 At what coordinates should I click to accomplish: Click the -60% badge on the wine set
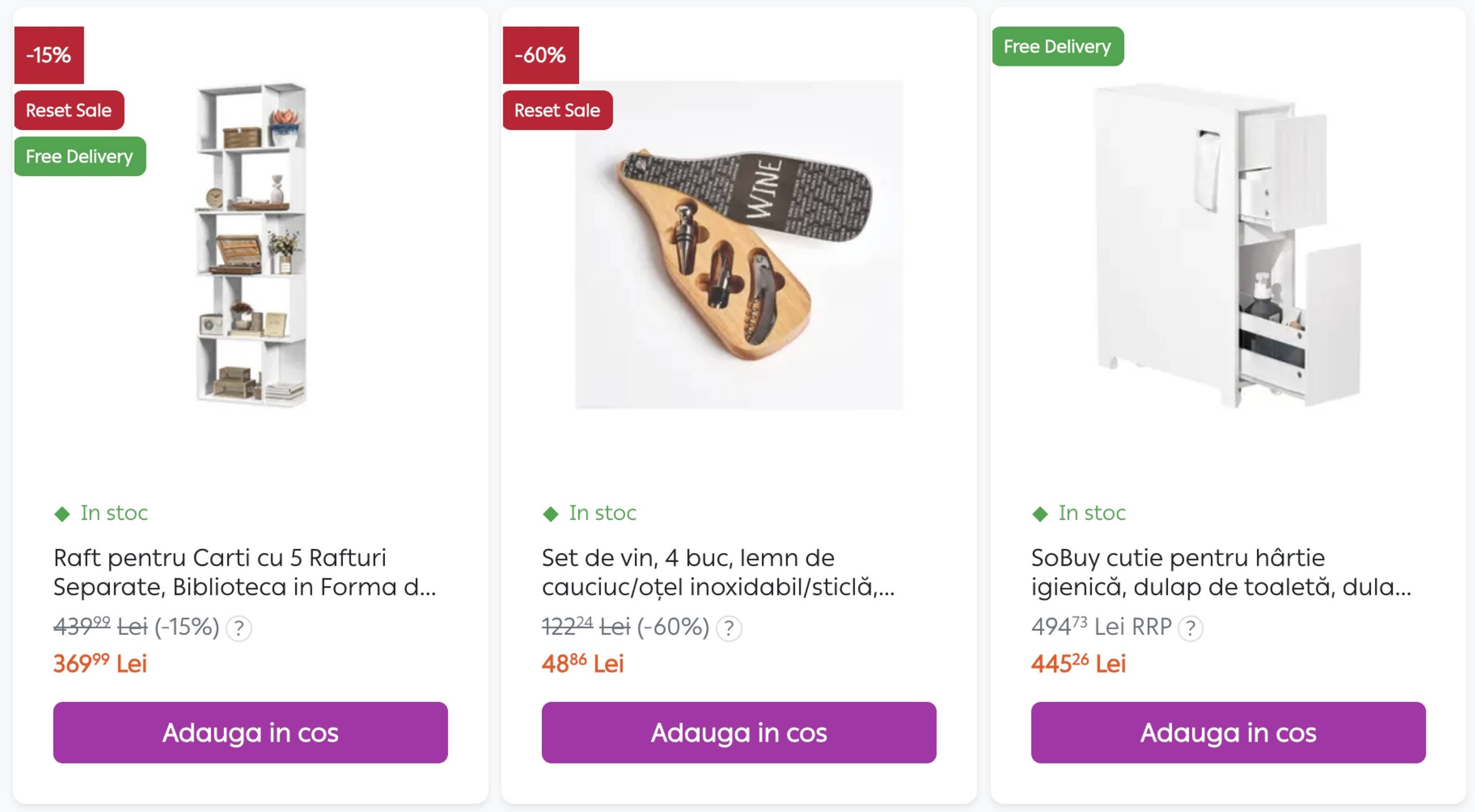click(540, 56)
